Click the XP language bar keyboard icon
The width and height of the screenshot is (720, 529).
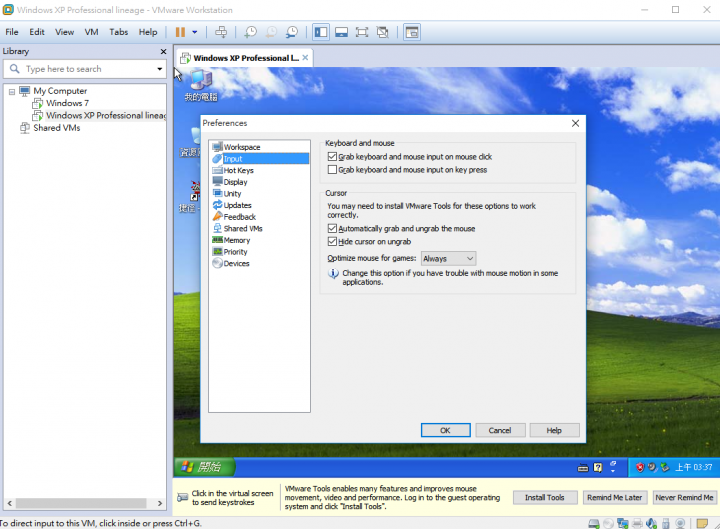[583, 468]
